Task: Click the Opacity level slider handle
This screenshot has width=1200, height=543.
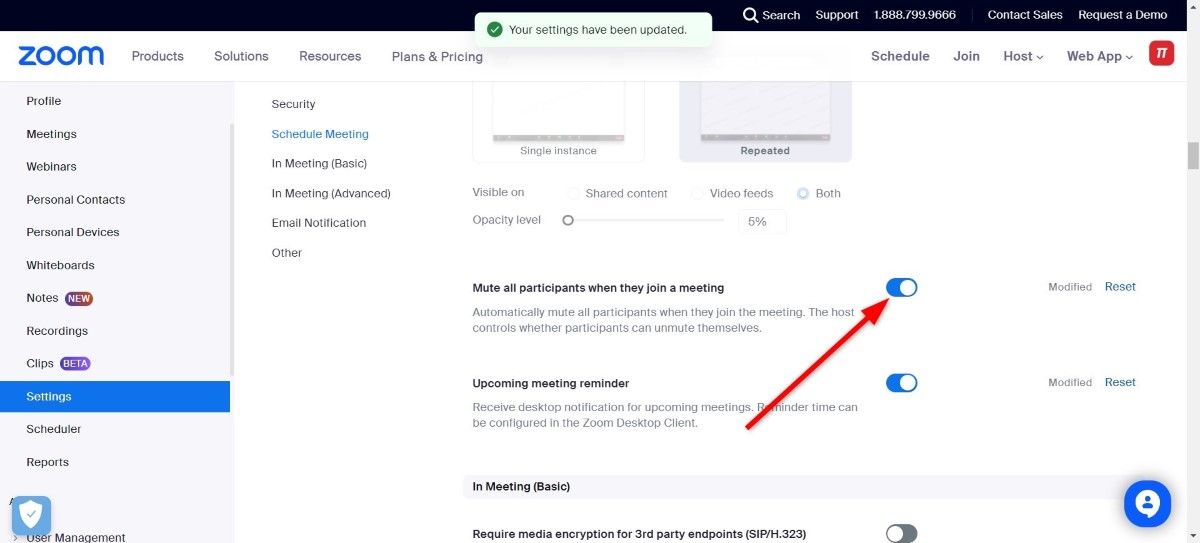Action: tap(568, 220)
